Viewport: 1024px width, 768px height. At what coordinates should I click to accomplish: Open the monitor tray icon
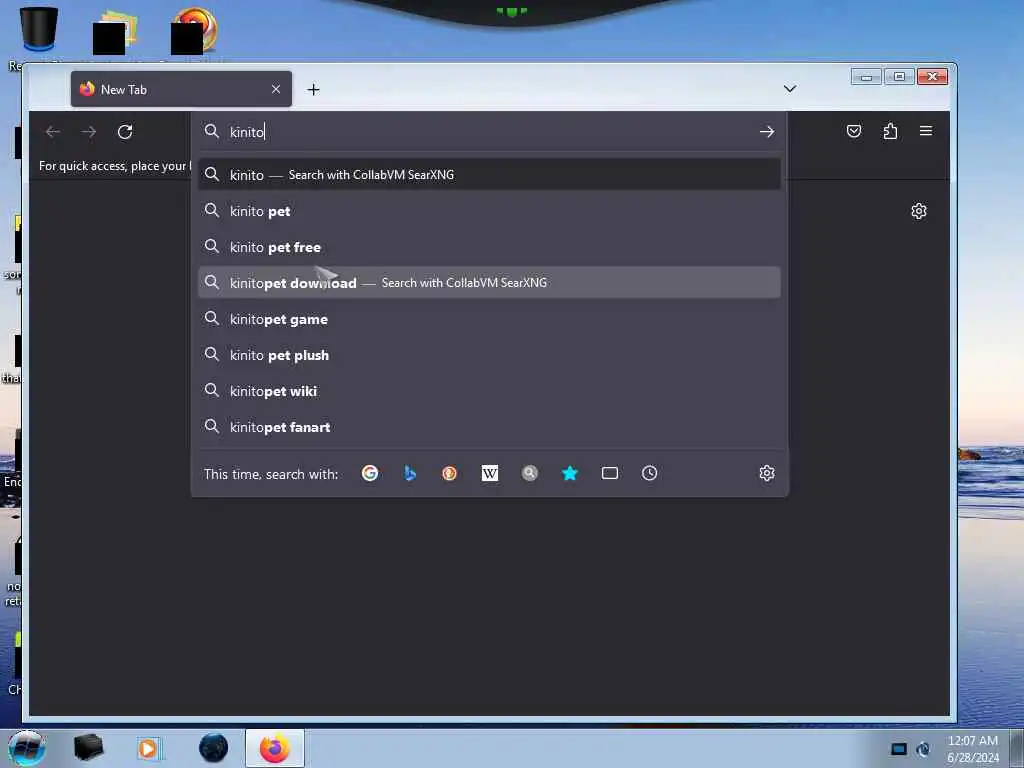pyautogui.click(x=899, y=749)
